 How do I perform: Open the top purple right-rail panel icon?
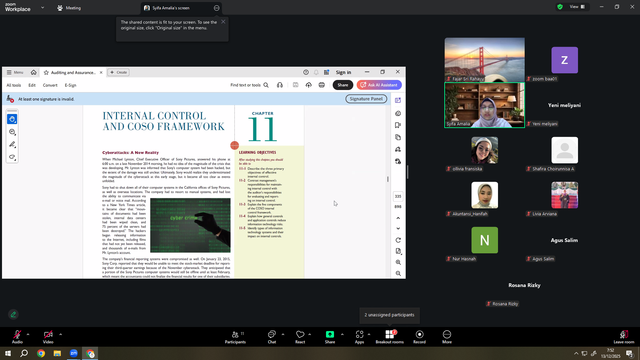[x=398, y=100]
